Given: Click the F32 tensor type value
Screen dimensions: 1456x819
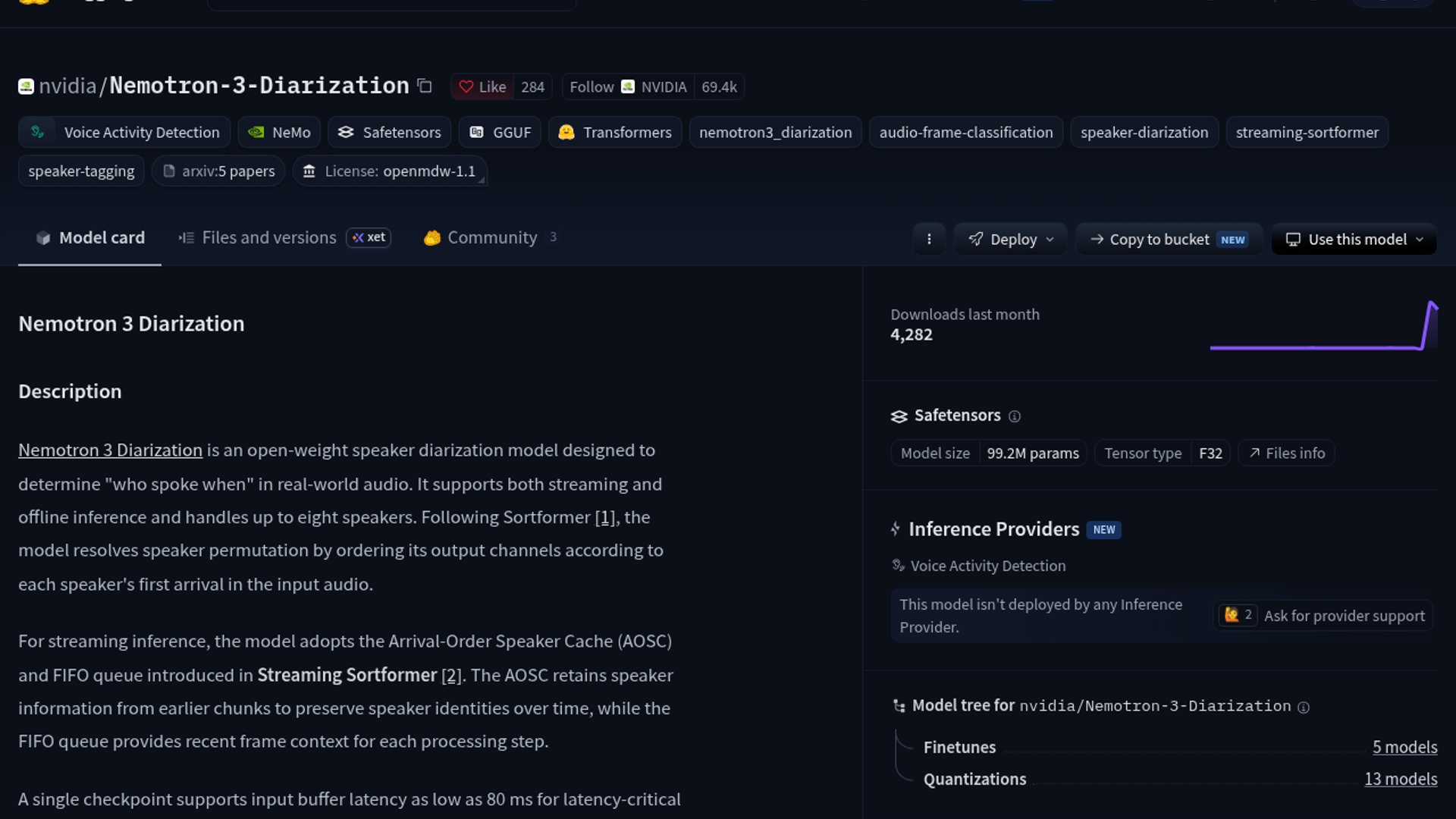Looking at the screenshot, I should tap(1210, 453).
